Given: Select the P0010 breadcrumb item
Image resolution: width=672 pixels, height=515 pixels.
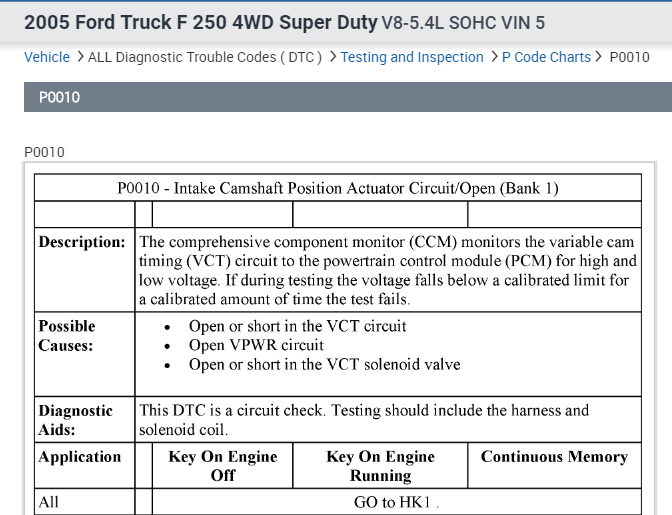Looking at the screenshot, I should 629,57.
